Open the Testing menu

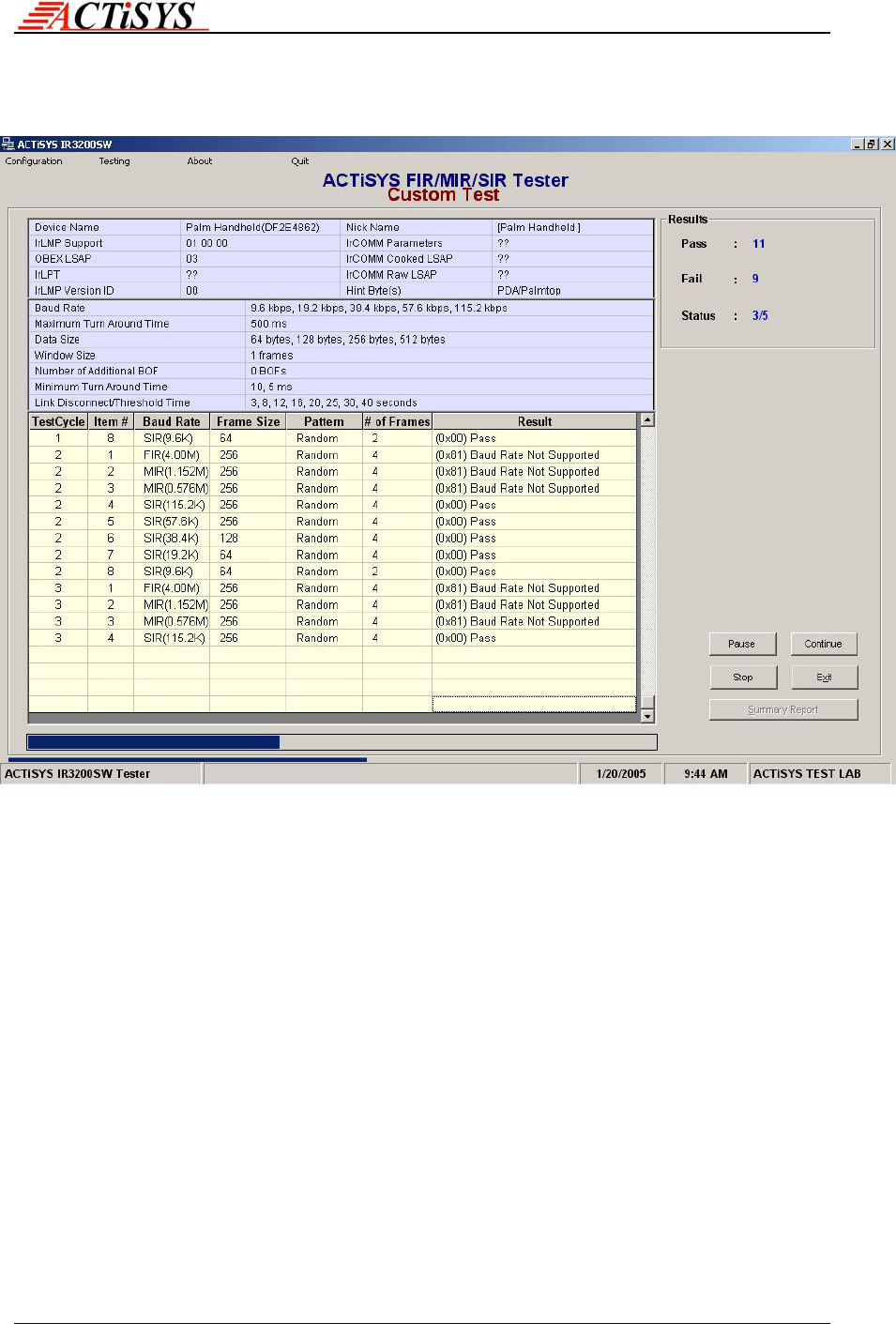point(114,161)
